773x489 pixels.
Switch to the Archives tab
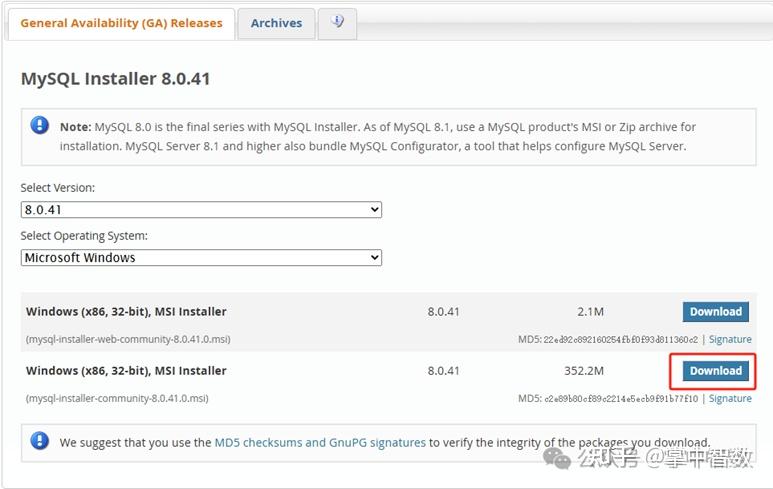pos(276,24)
